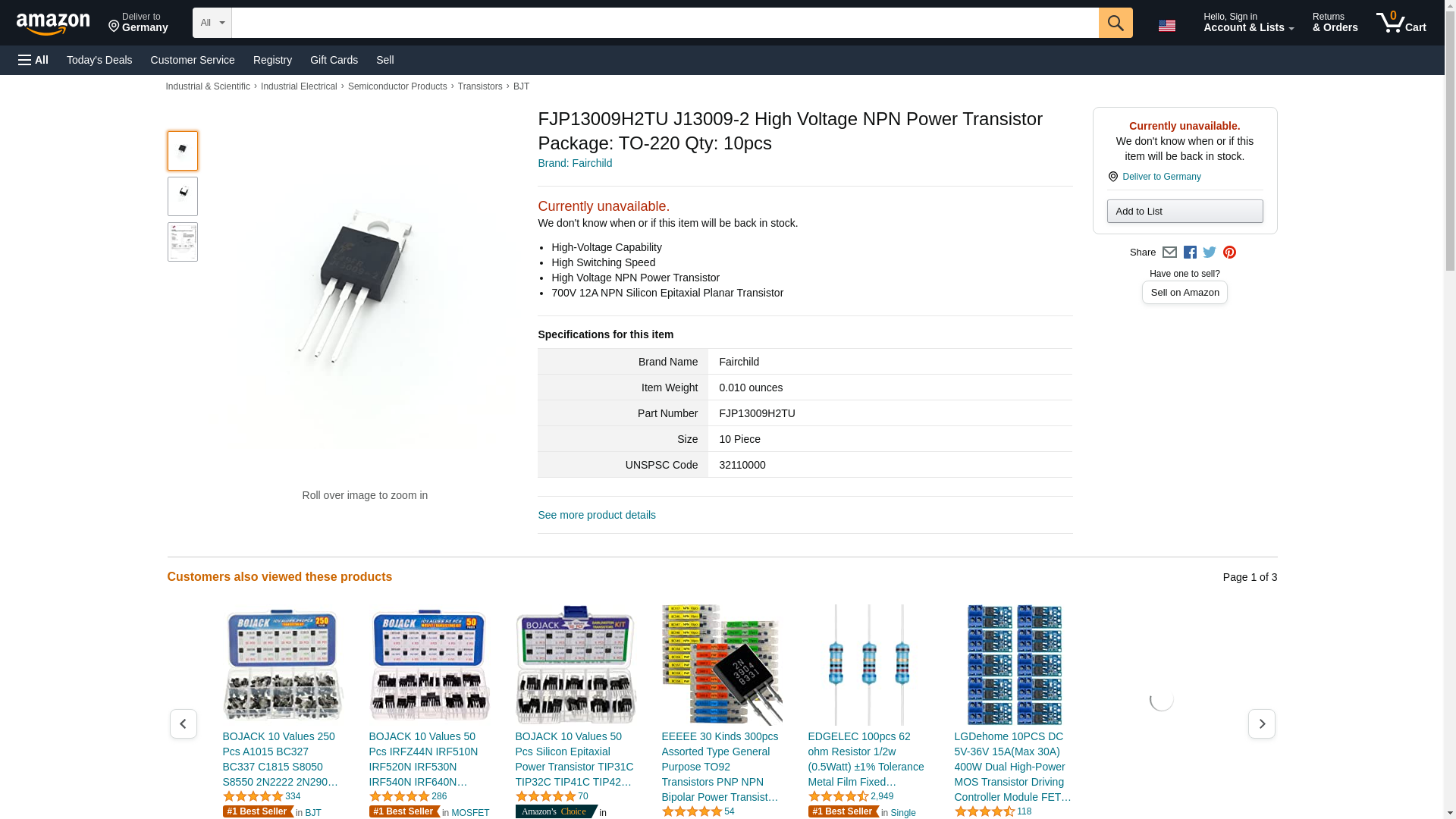
Task: Click the search magnifier button
Action: point(1116,23)
